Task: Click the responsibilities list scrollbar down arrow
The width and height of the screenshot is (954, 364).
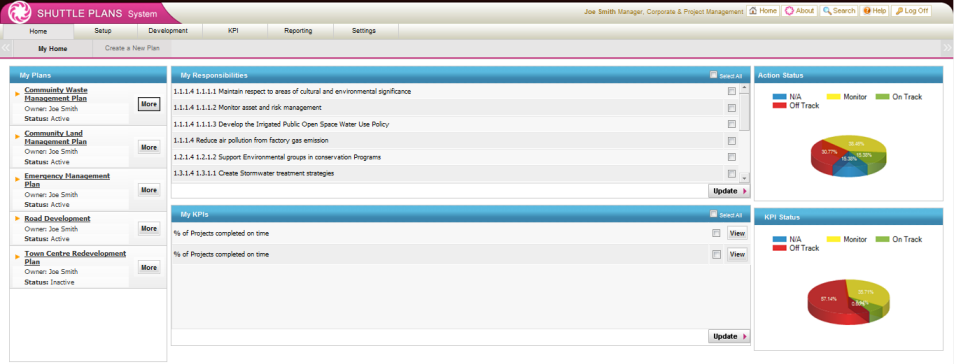Action: pyautogui.click(x=744, y=178)
